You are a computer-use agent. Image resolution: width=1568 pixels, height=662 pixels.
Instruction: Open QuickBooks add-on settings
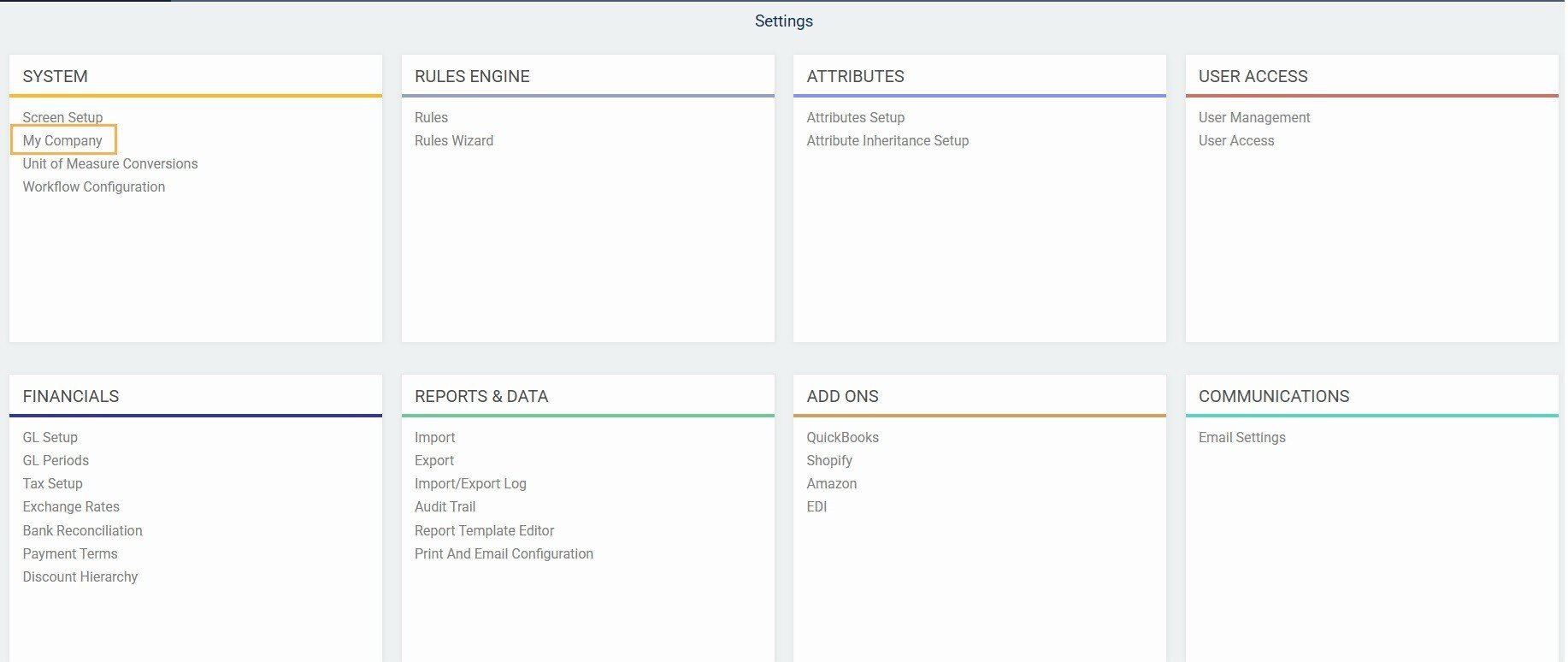pos(842,437)
